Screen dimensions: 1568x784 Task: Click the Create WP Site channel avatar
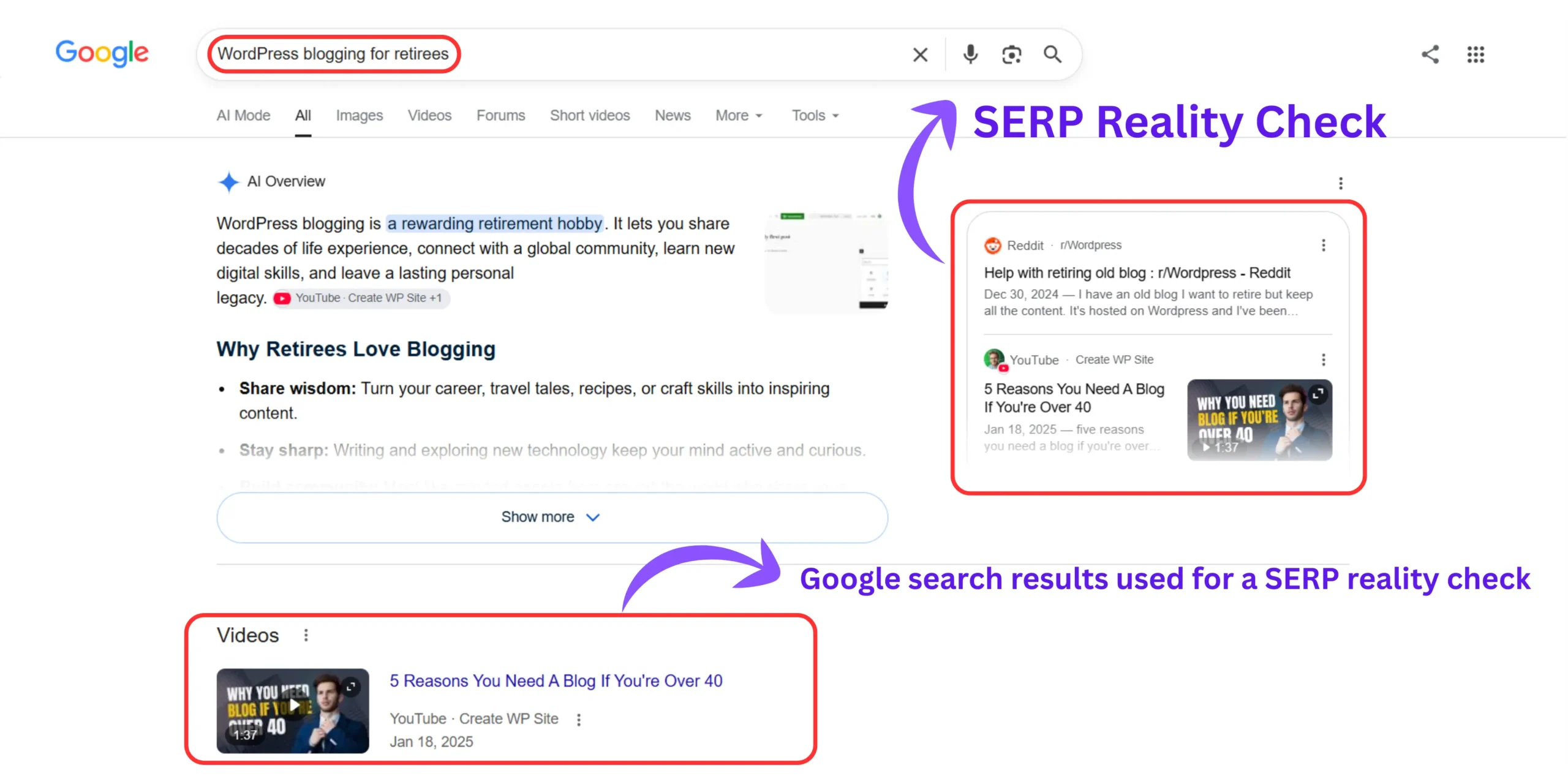tap(995, 360)
